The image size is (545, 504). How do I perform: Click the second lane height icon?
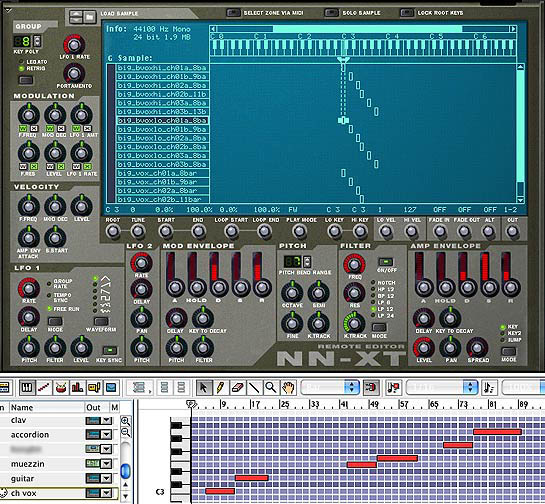coord(181,387)
